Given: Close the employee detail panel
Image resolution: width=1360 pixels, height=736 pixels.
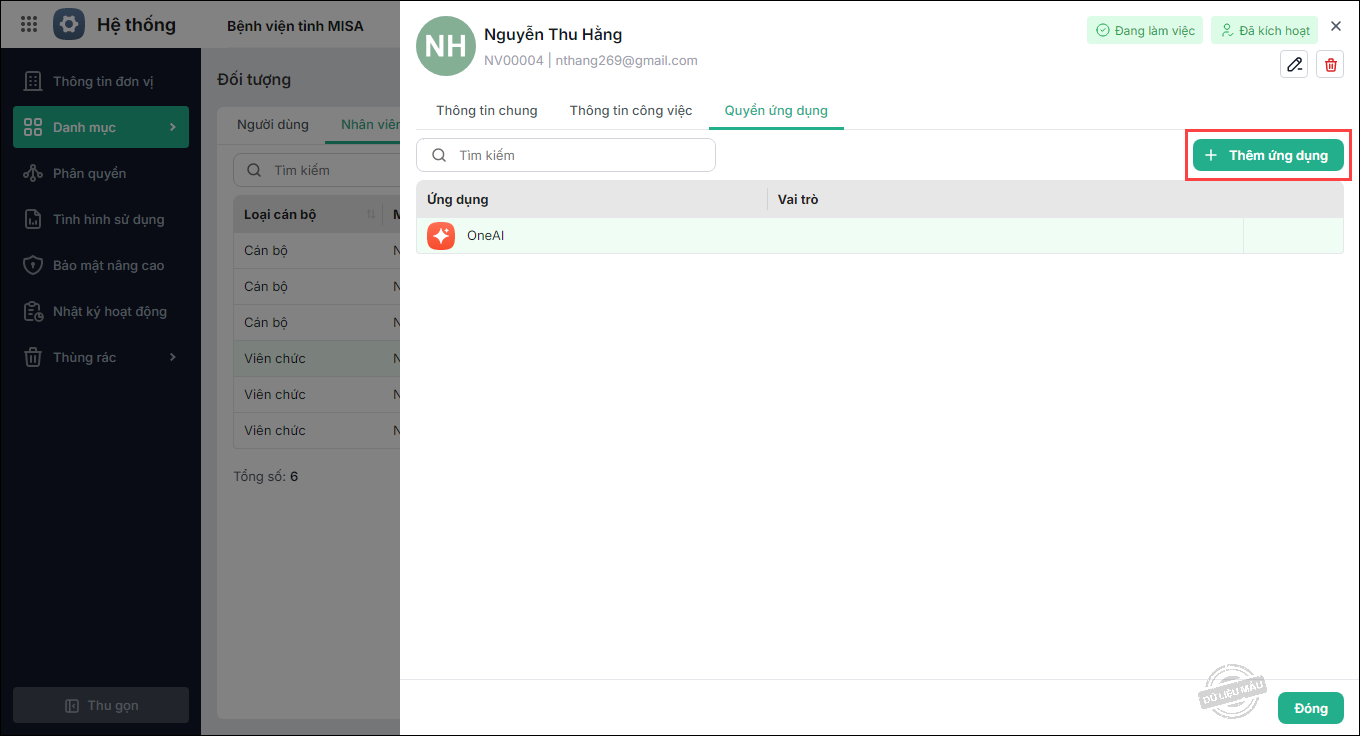Looking at the screenshot, I should point(1336,26).
